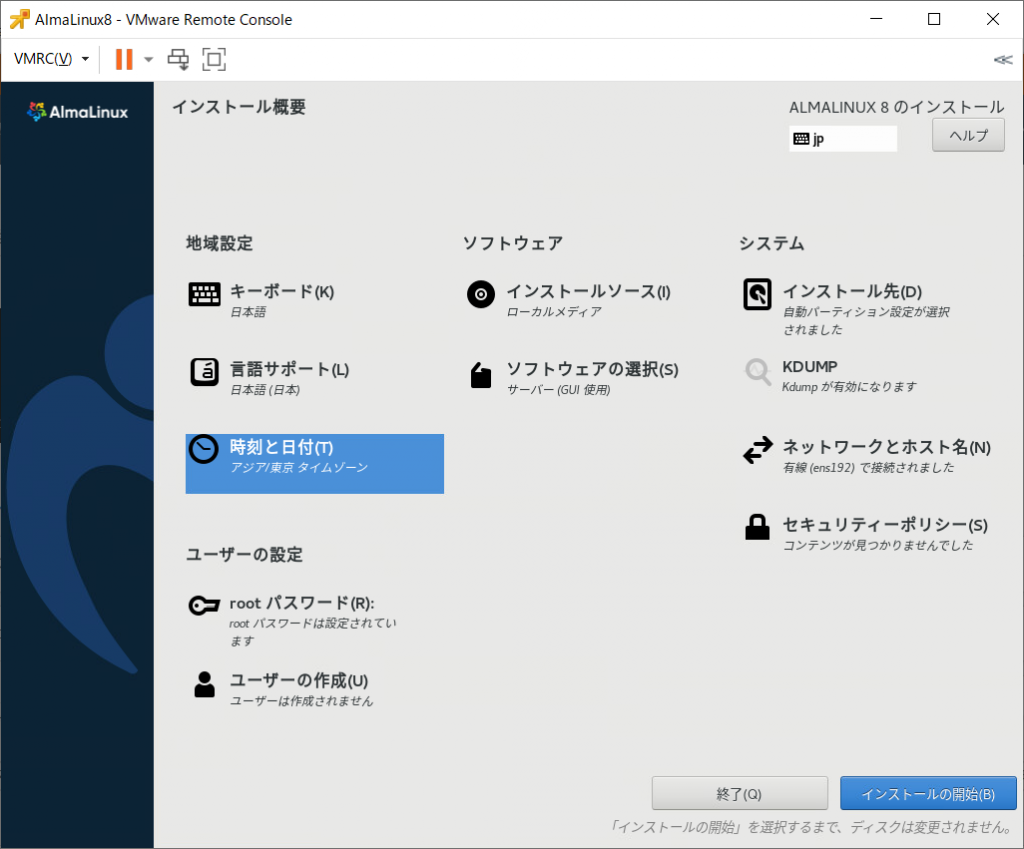1024x849 pixels.
Task: Click the keyboard icon for キーボード(K)
Action: [x=204, y=295]
